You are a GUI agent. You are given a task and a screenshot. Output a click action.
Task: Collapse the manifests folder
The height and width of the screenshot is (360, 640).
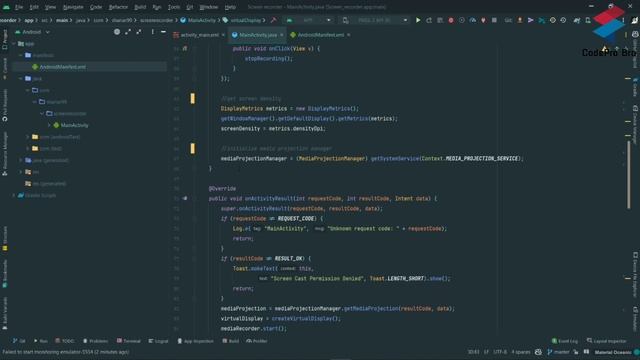tap(21, 55)
